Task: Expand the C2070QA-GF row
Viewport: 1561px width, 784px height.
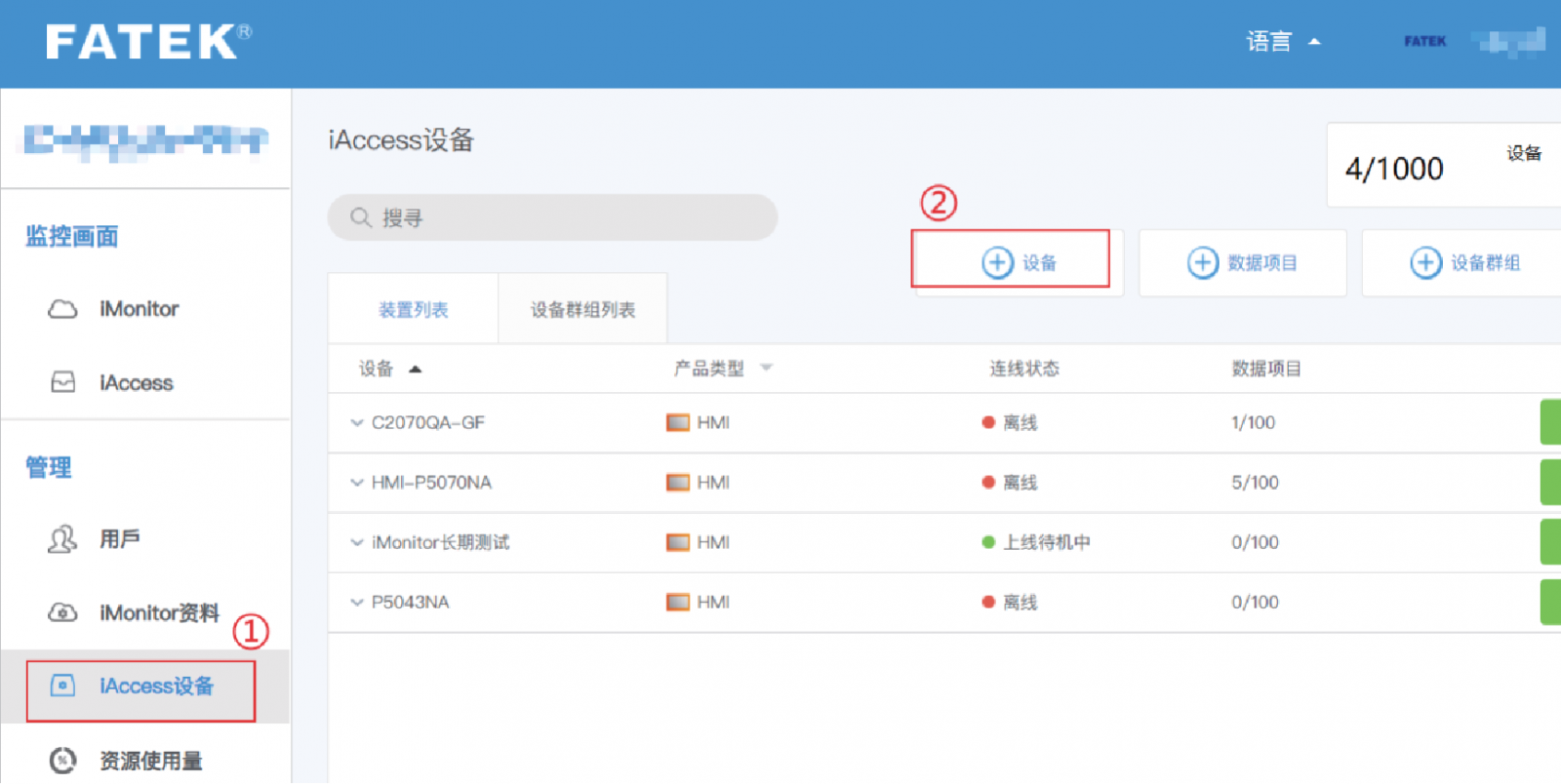Action: click(x=357, y=423)
